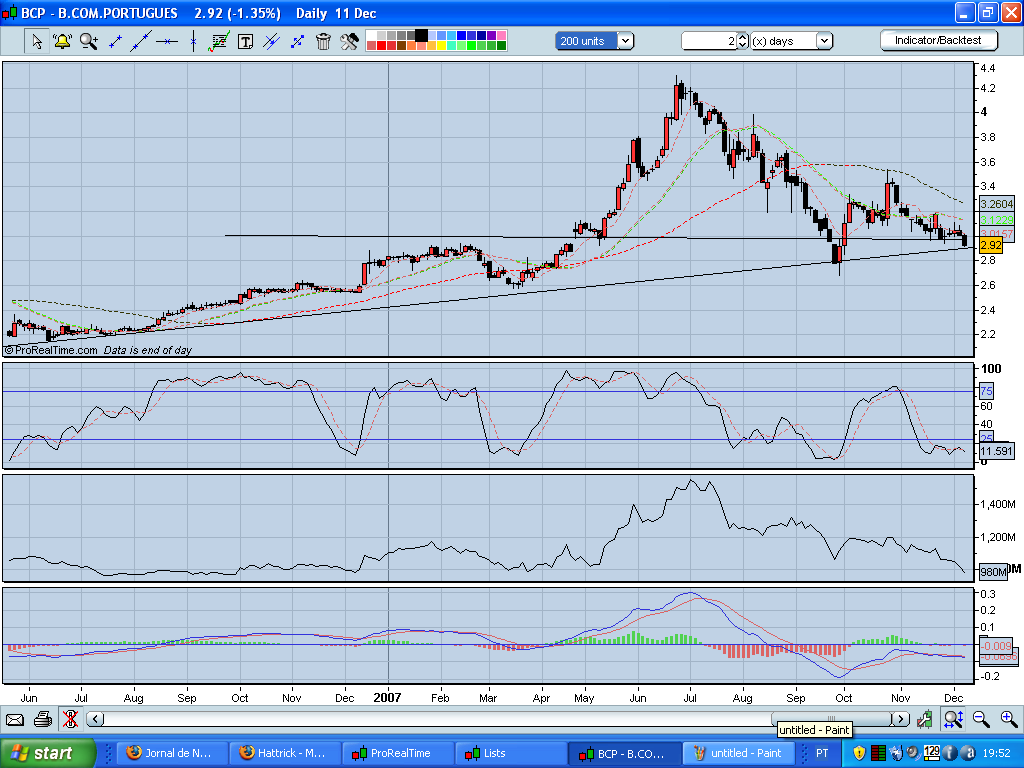Screen dimensions: 1024x768
Task: Select the arrow cursor tool
Action: click(x=37, y=41)
